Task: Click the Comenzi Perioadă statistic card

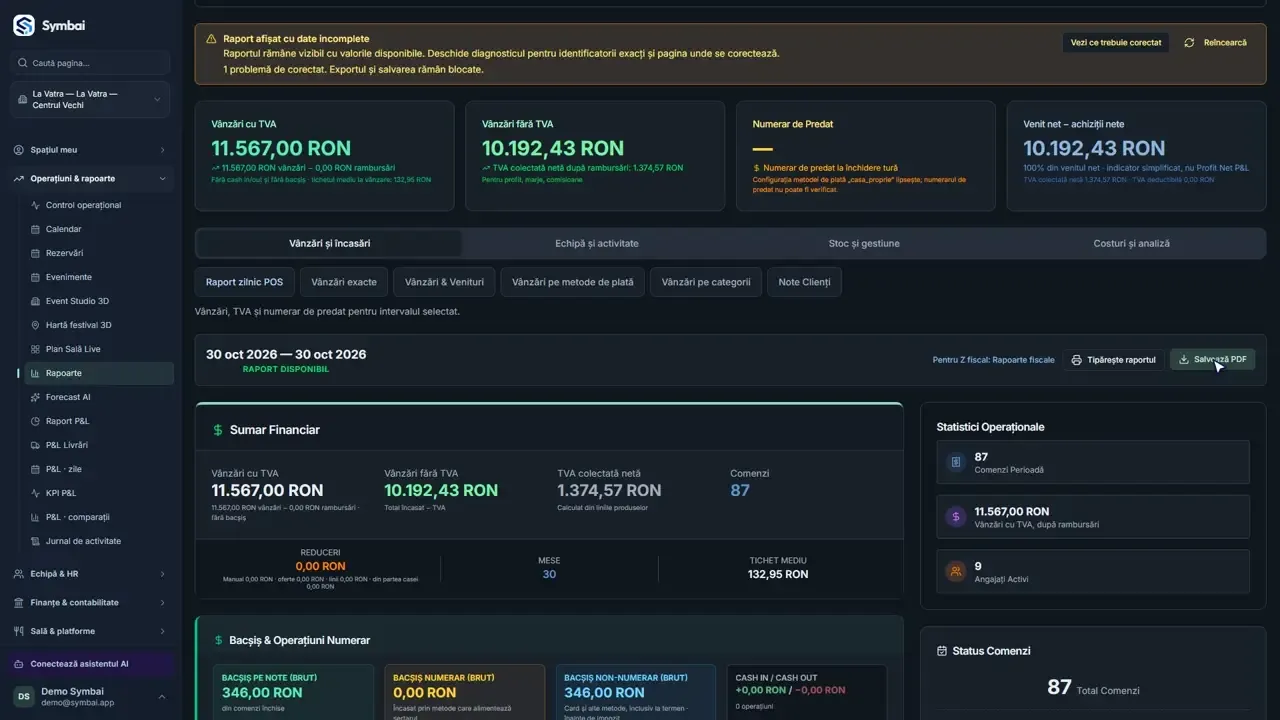Action: [x=1093, y=462]
